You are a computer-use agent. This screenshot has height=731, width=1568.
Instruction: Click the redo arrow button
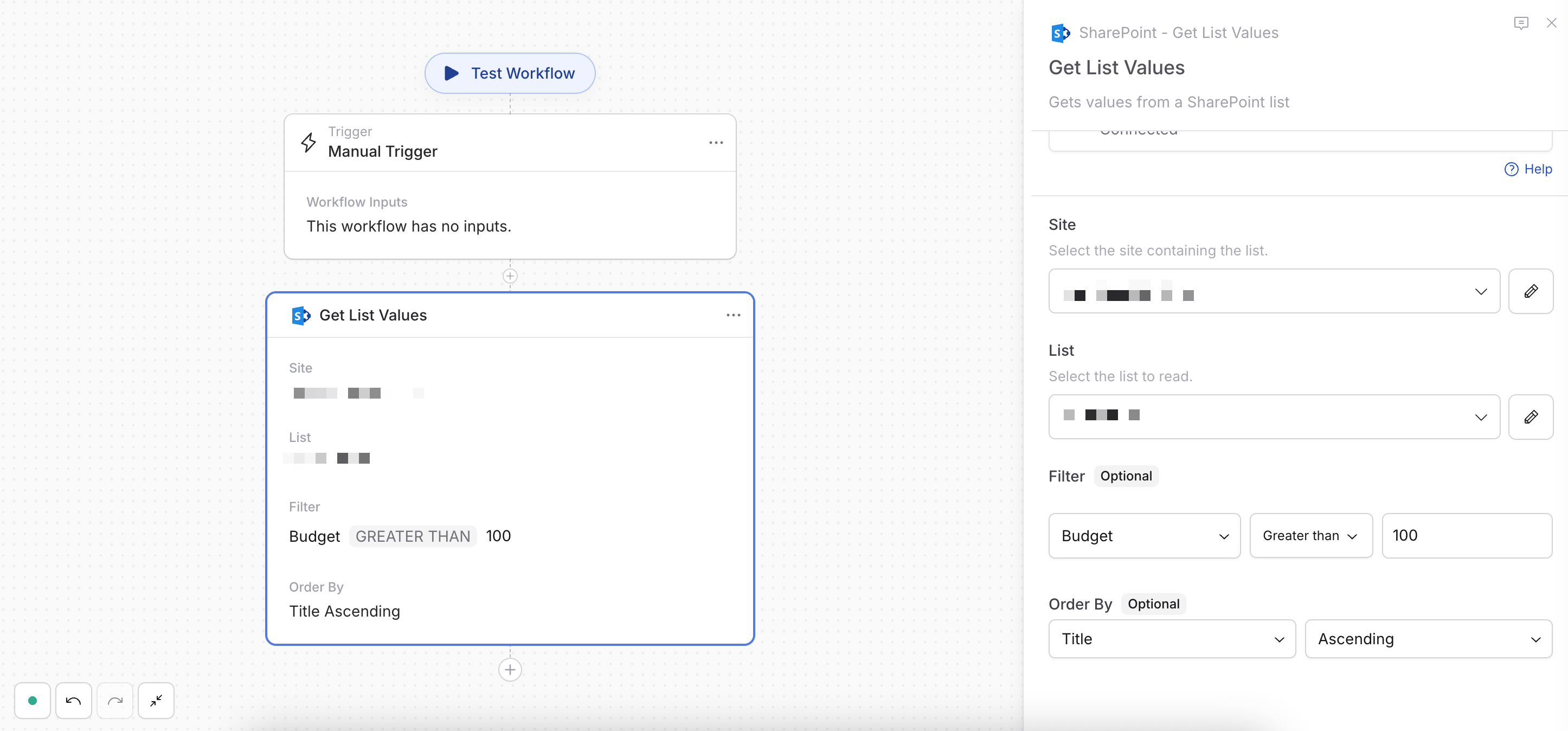point(114,701)
